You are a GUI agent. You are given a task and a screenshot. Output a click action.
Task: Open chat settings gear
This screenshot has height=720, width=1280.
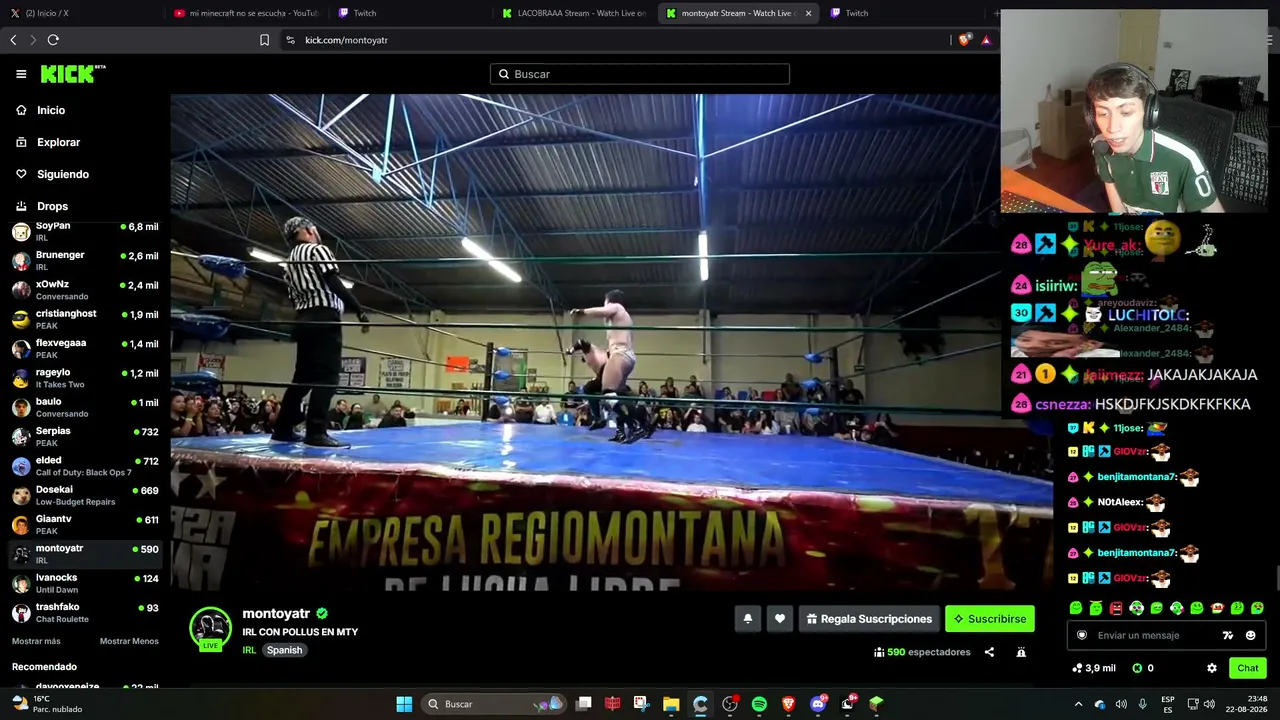click(1212, 668)
